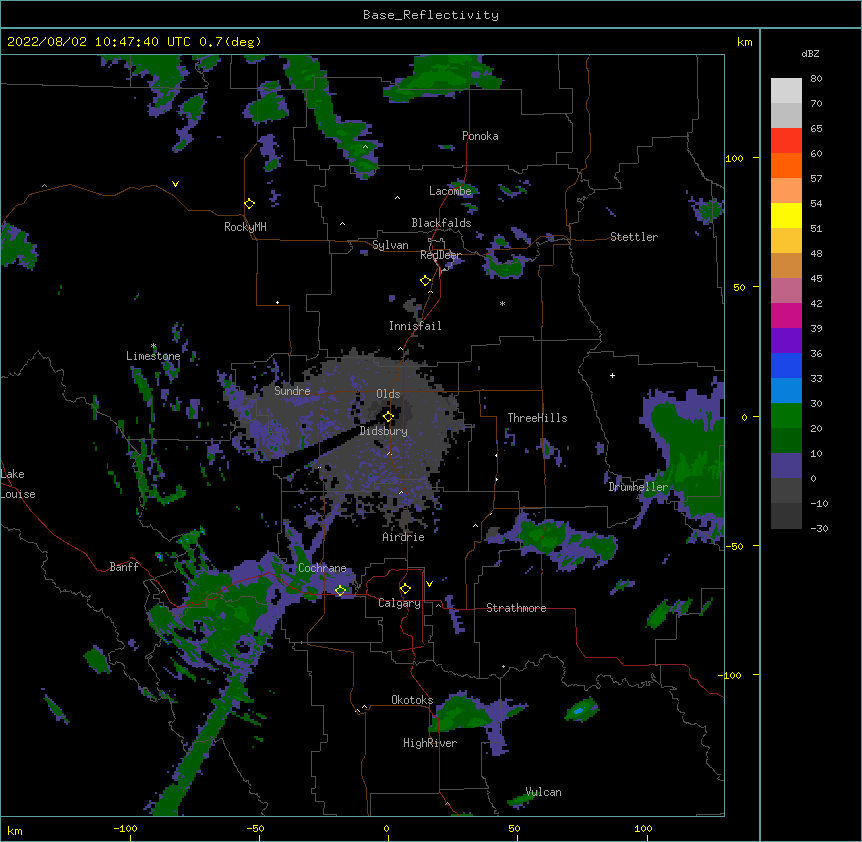Click the RedDeer city label

coord(440,255)
